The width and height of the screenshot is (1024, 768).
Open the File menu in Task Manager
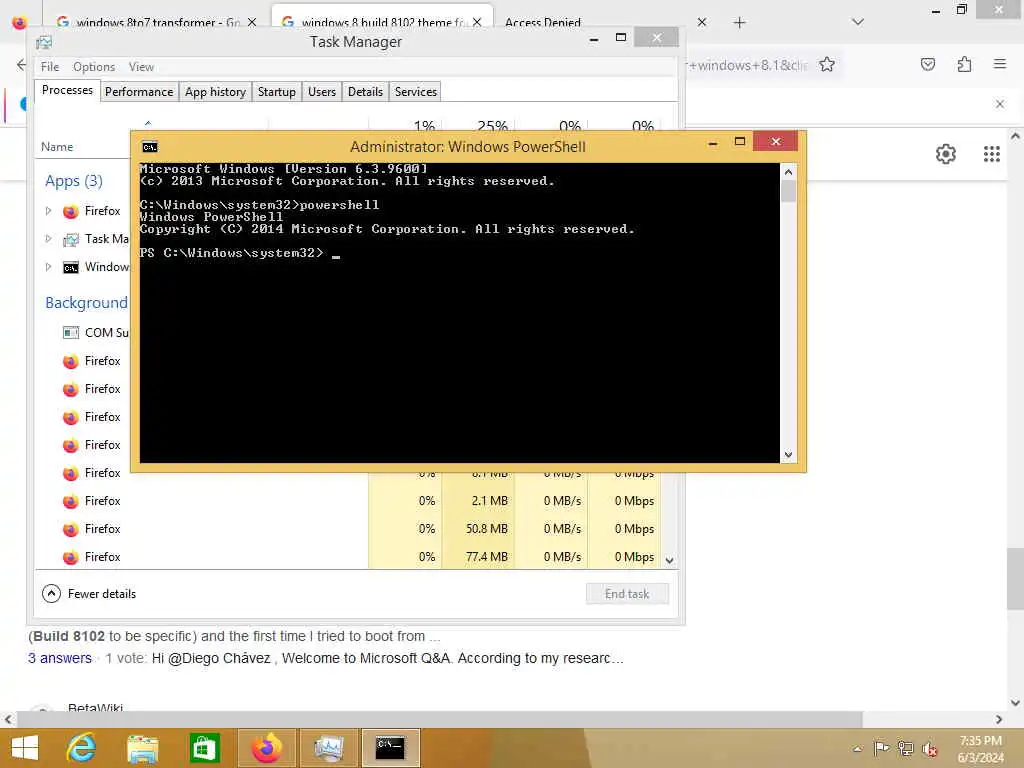50,67
